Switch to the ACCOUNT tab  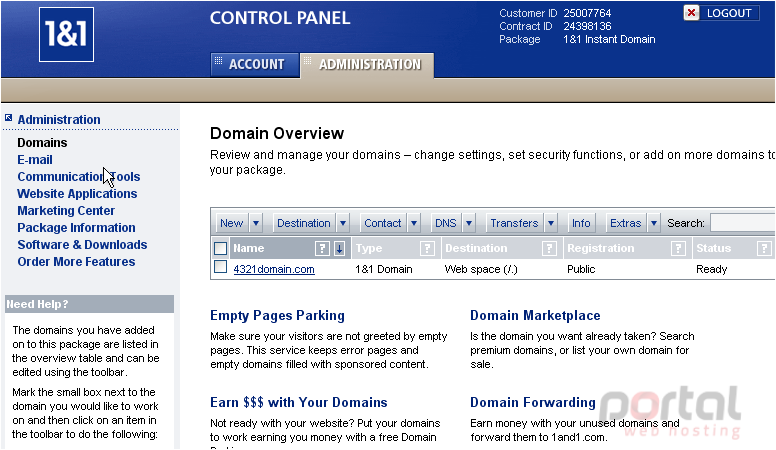point(255,64)
